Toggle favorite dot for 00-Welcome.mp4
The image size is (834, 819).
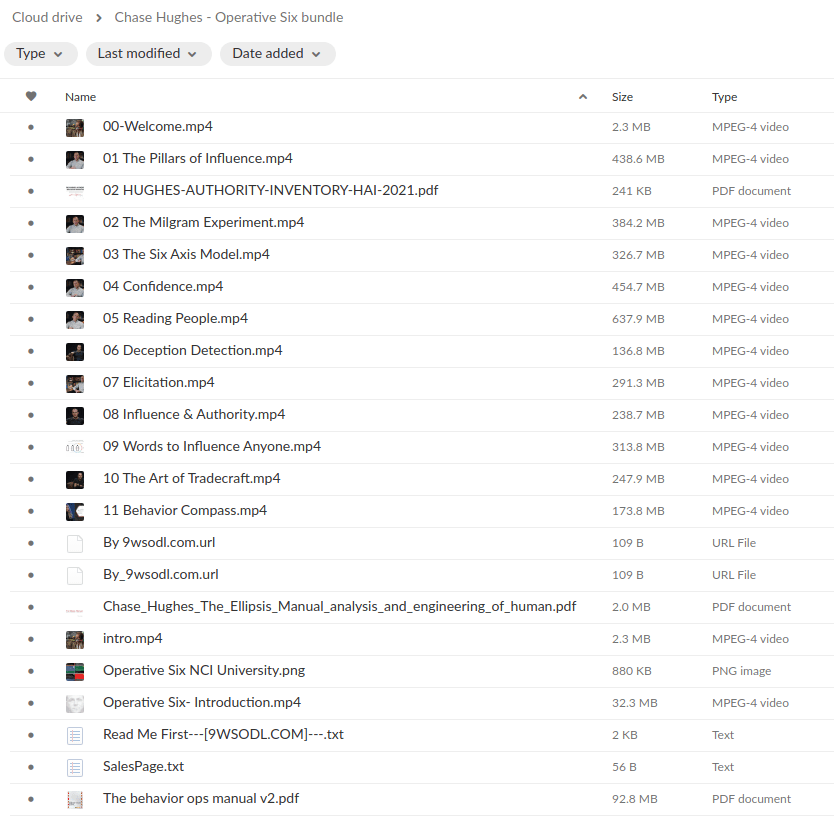click(x=31, y=127)
